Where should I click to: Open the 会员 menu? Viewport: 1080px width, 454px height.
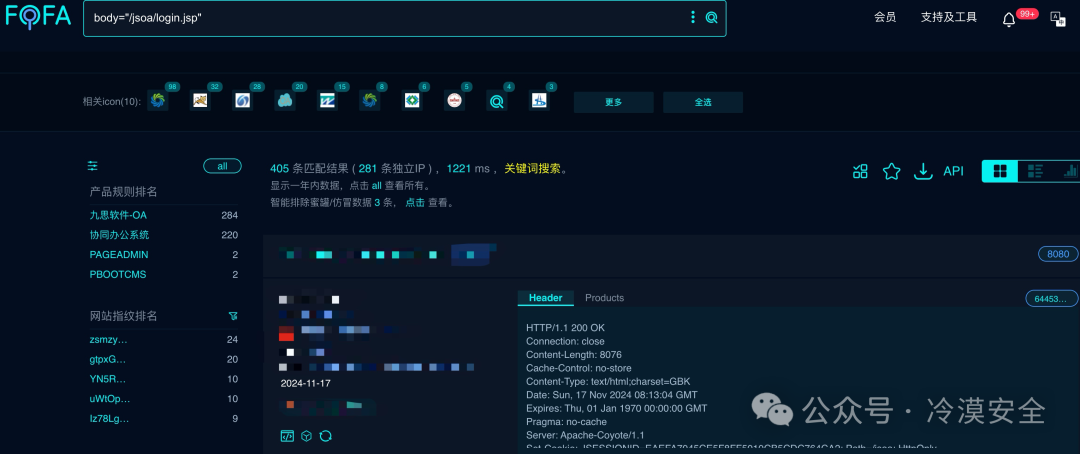pos(885,17)
